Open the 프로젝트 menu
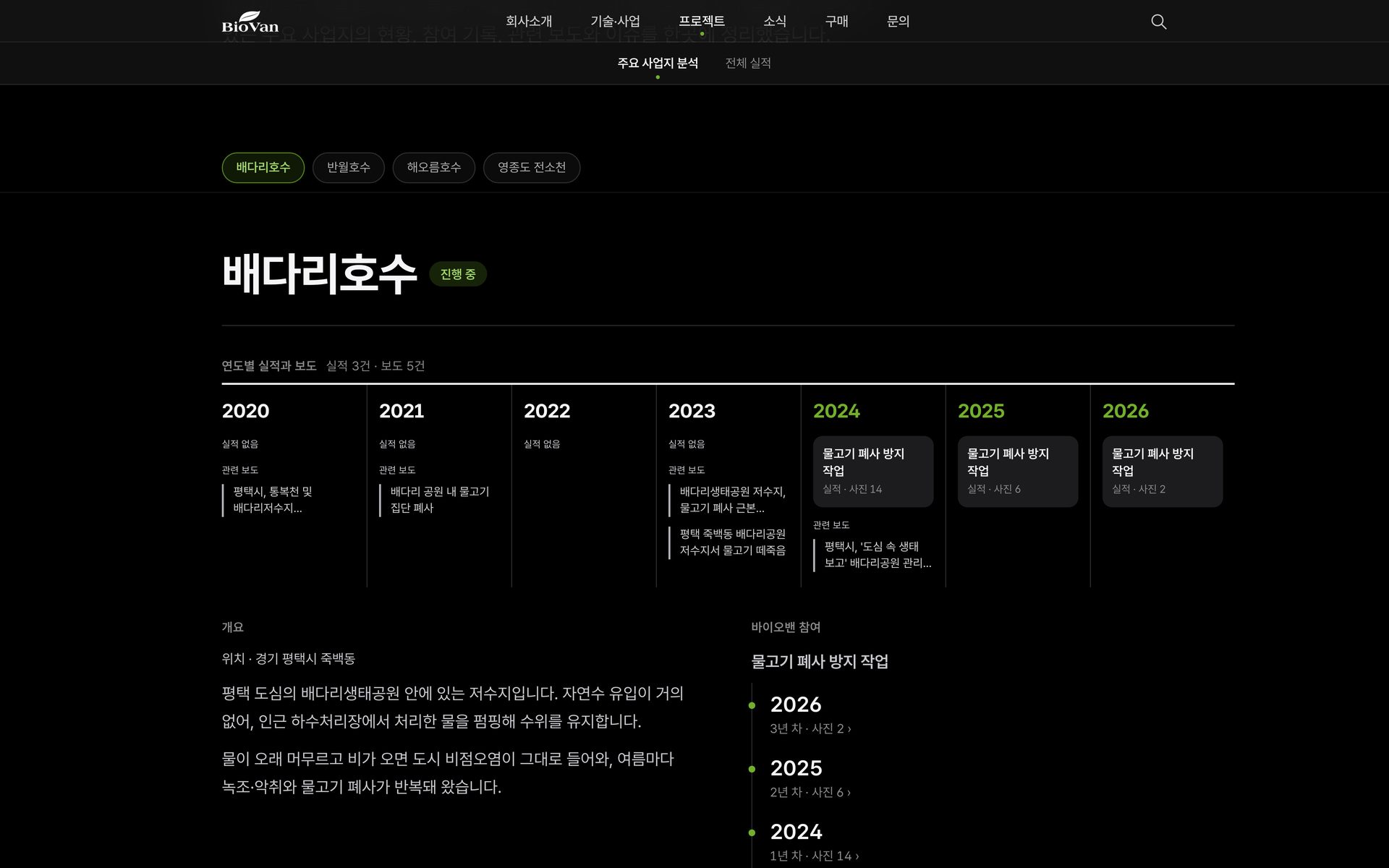 (x=702, y=22)
